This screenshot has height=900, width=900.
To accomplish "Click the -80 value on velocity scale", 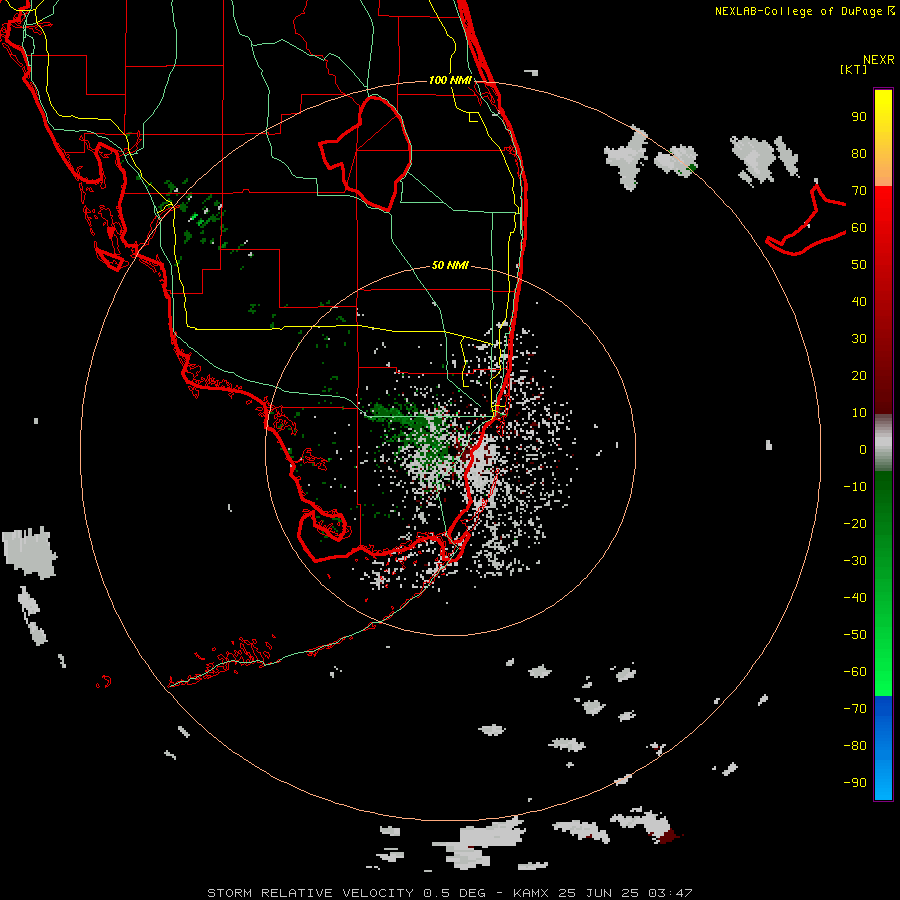I will pyautogui.click(x=855, y=746).
